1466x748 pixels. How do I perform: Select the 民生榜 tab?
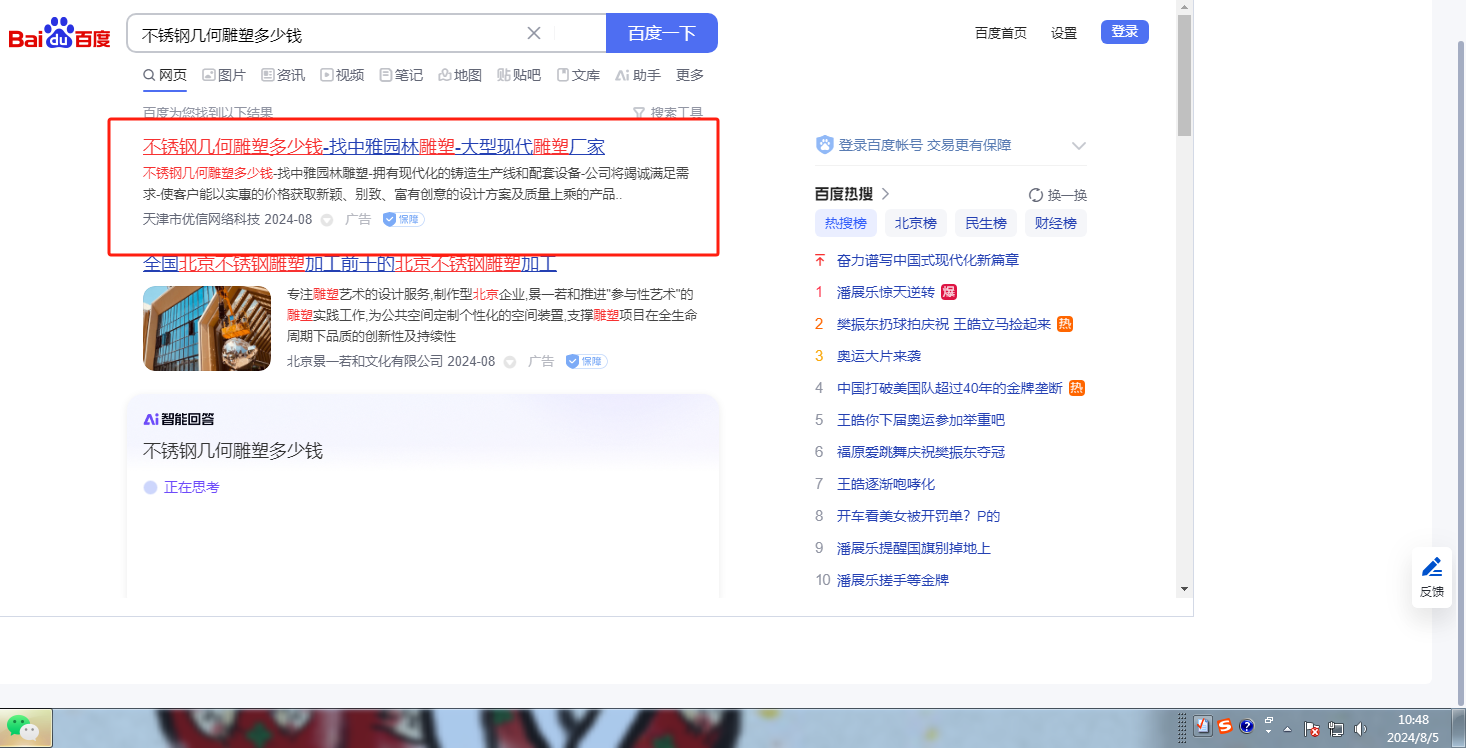tap(986, 223)
